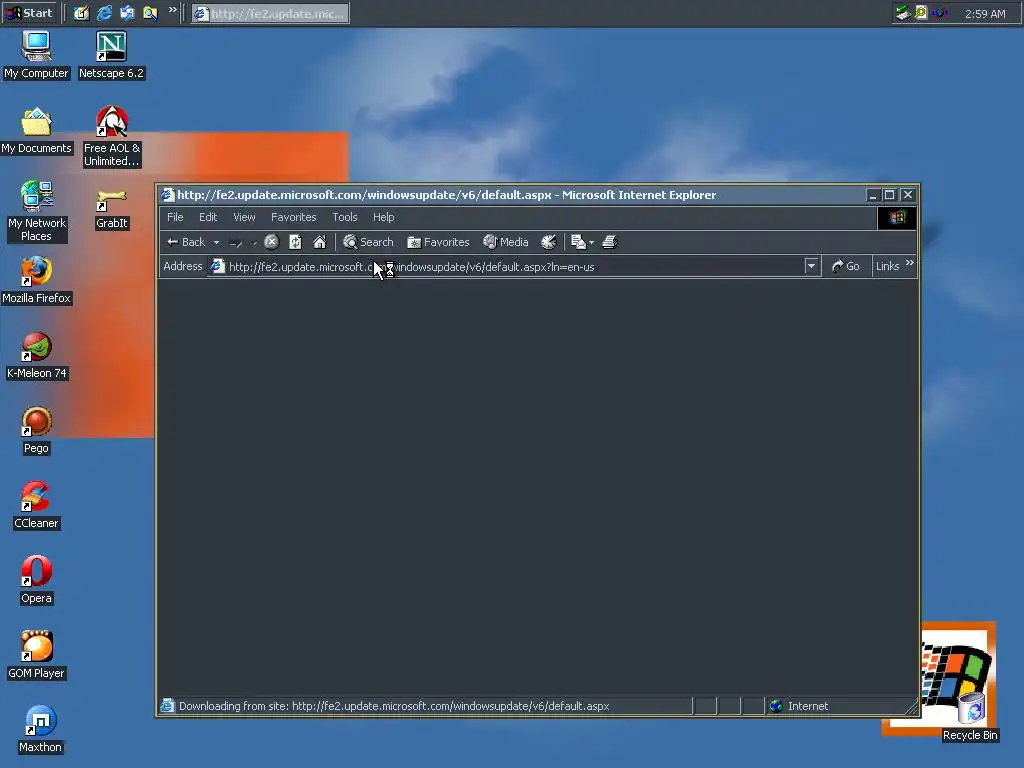
Task: Click the IE icon in the title bar
Action: [x=168, y=195]
